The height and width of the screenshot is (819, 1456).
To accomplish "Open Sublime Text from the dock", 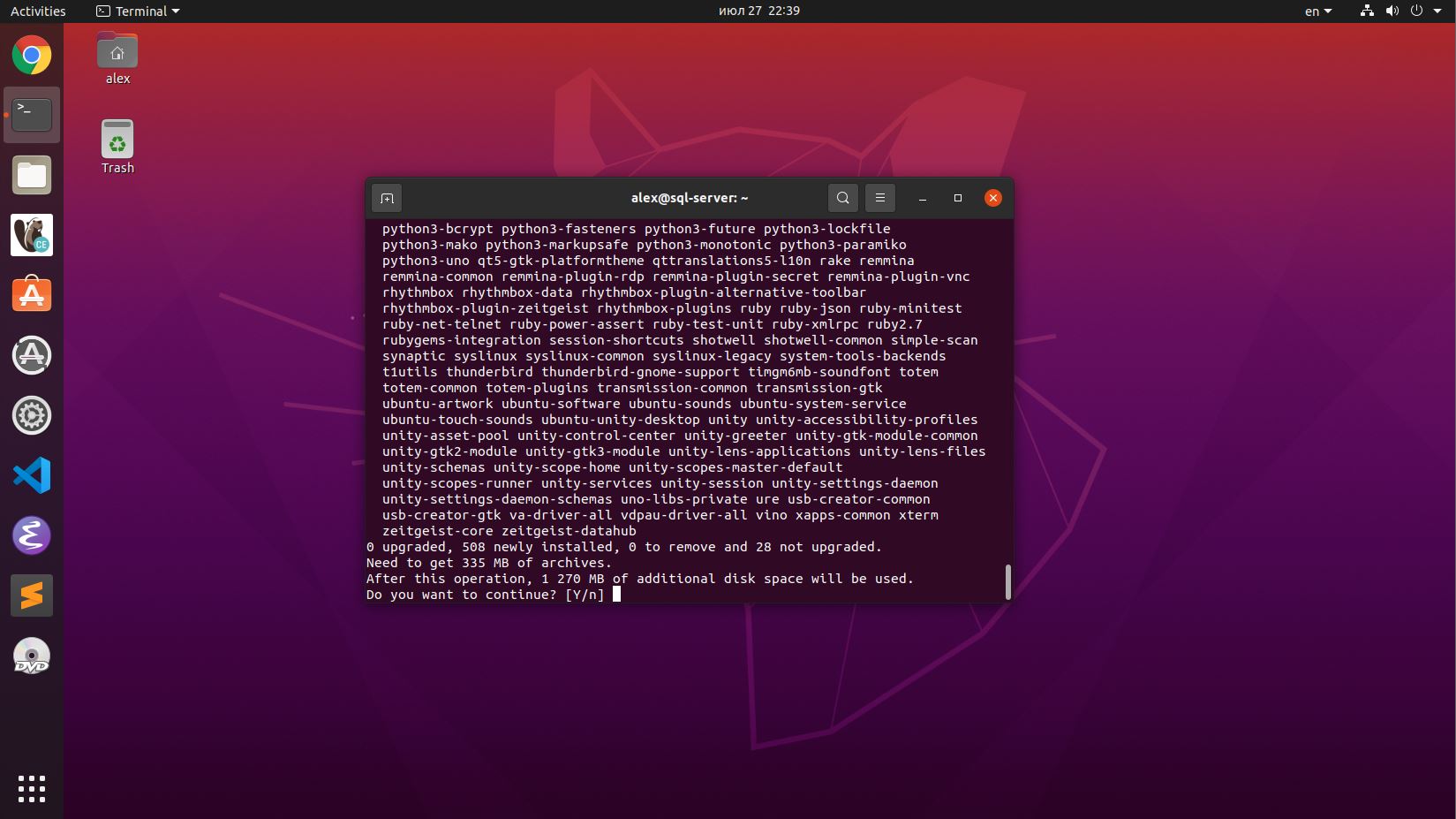I will point(32,595).
